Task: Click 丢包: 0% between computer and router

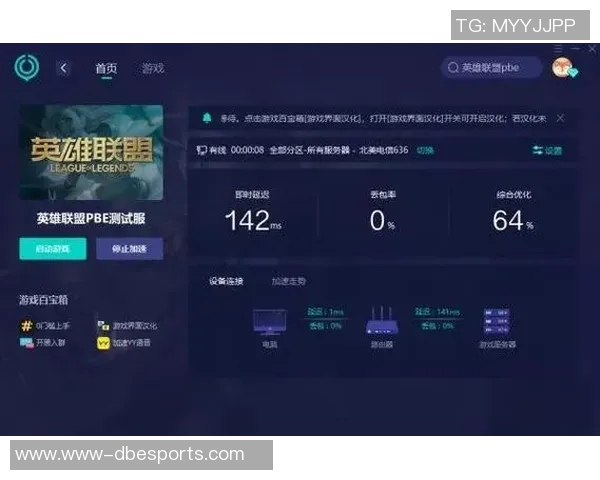Action: tap(326, 326)
